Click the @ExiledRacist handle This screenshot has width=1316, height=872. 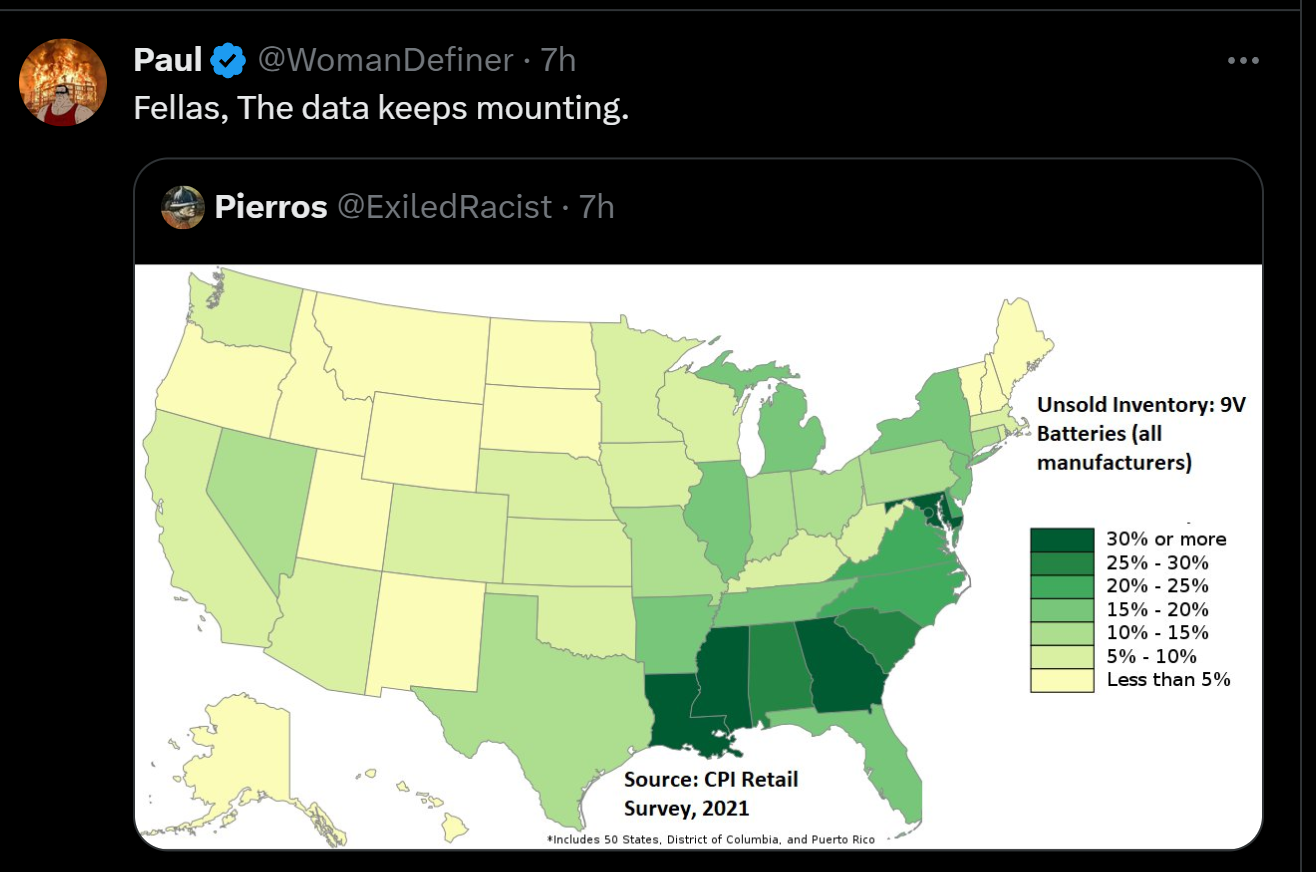coord(444,207)
